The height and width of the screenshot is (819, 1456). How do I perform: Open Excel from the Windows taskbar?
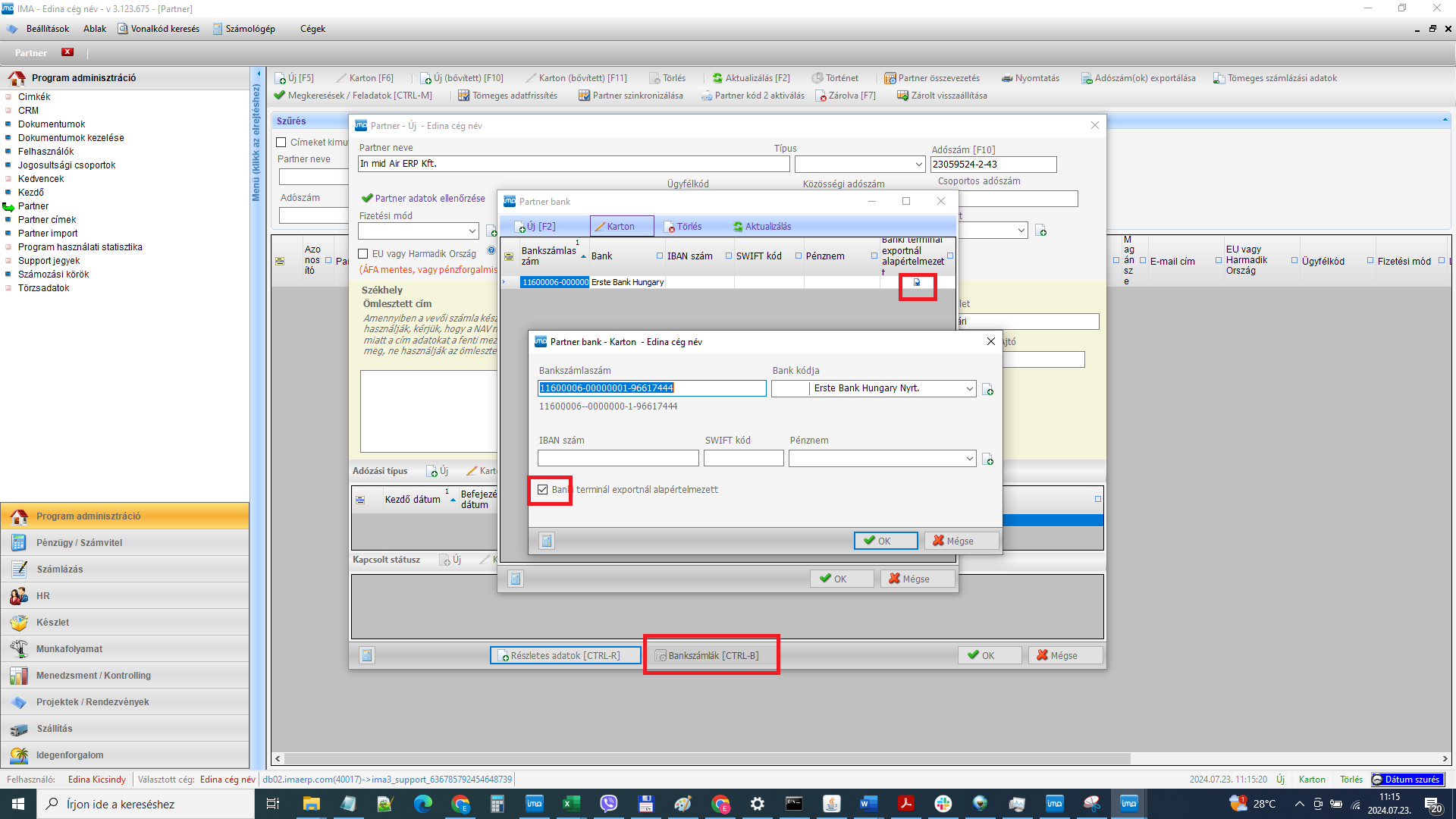[571, 804]
